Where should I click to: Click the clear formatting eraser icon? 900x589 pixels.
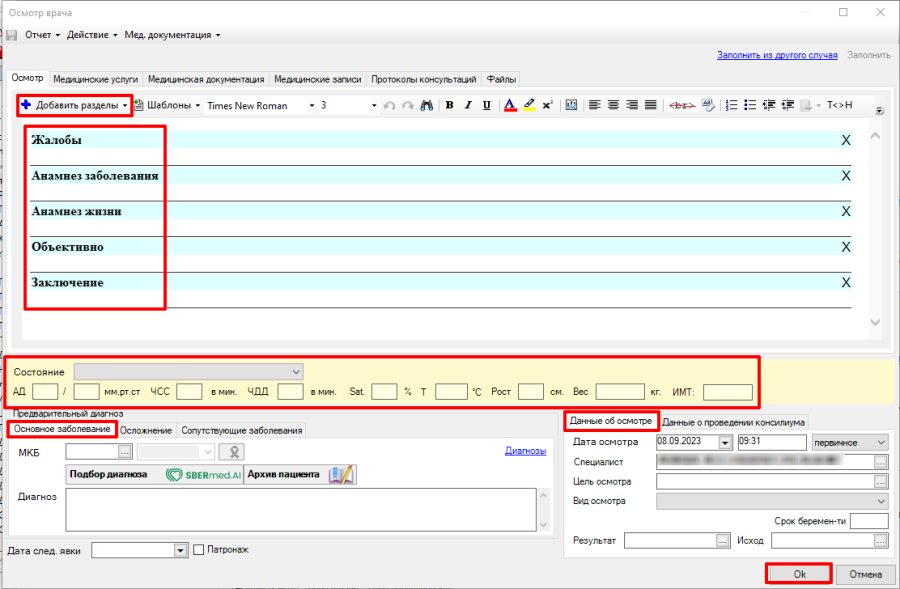[x=708, y=105]
